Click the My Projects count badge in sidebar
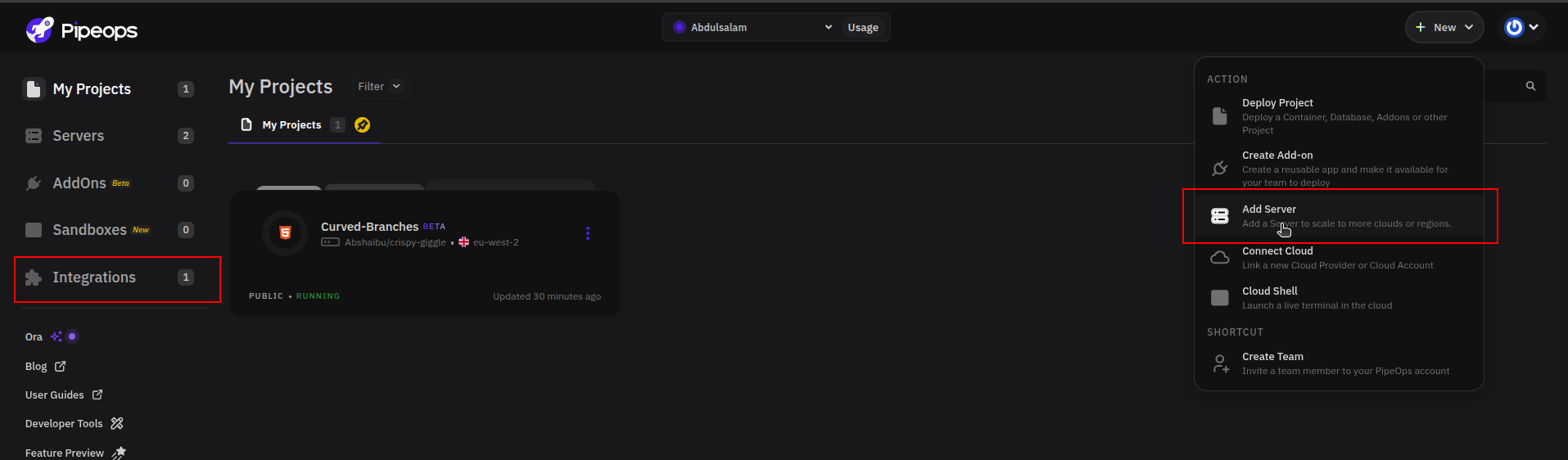This screenshot has width=1568, height=460. (x=186, y=89)
